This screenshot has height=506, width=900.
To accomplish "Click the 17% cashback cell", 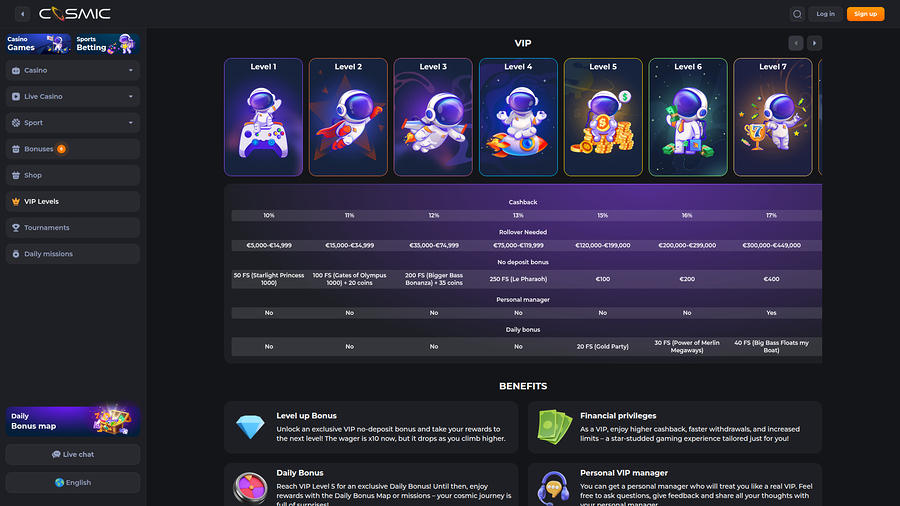I will coord(771,216).
